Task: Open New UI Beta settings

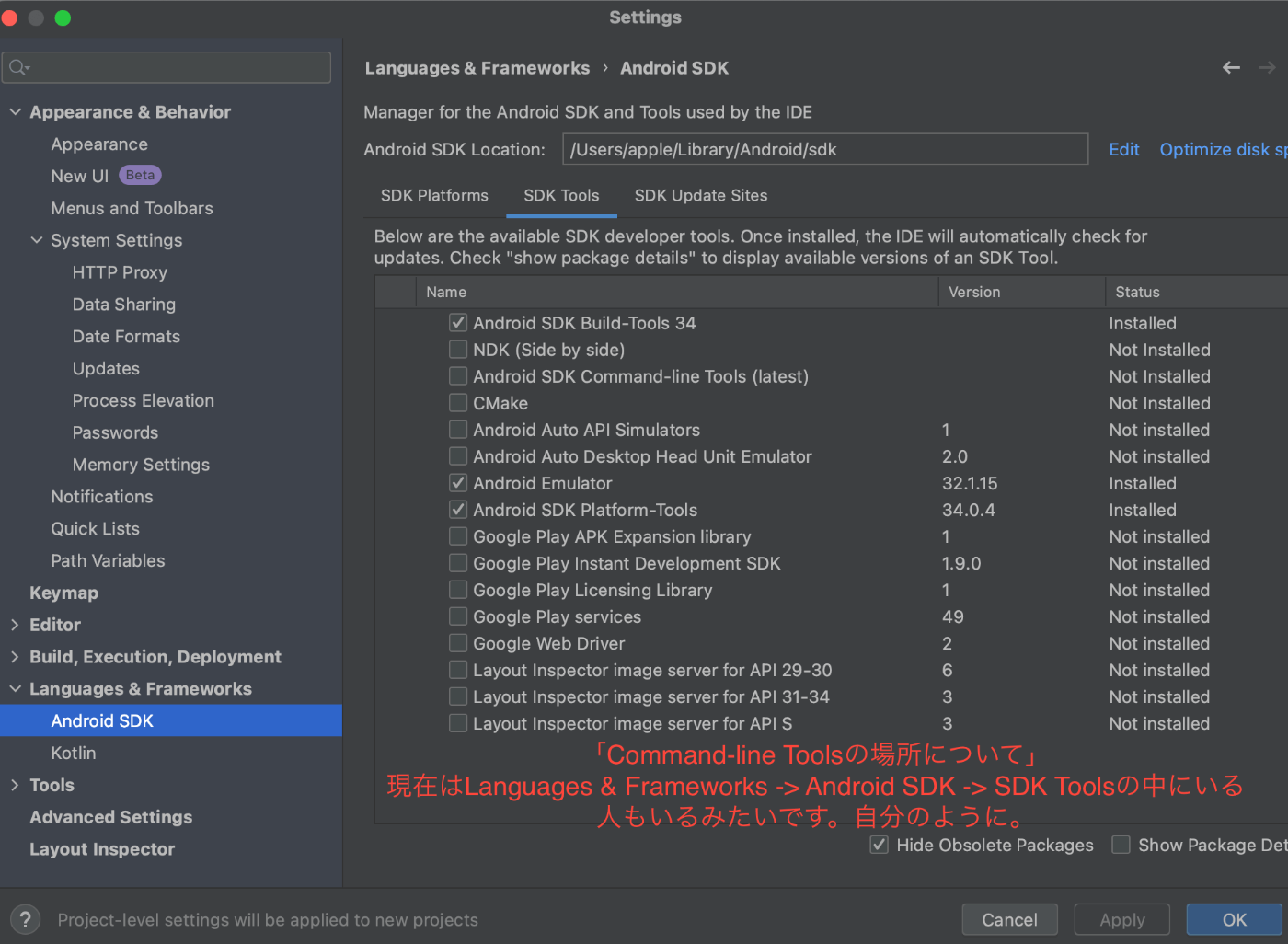Action: (106, 176)
